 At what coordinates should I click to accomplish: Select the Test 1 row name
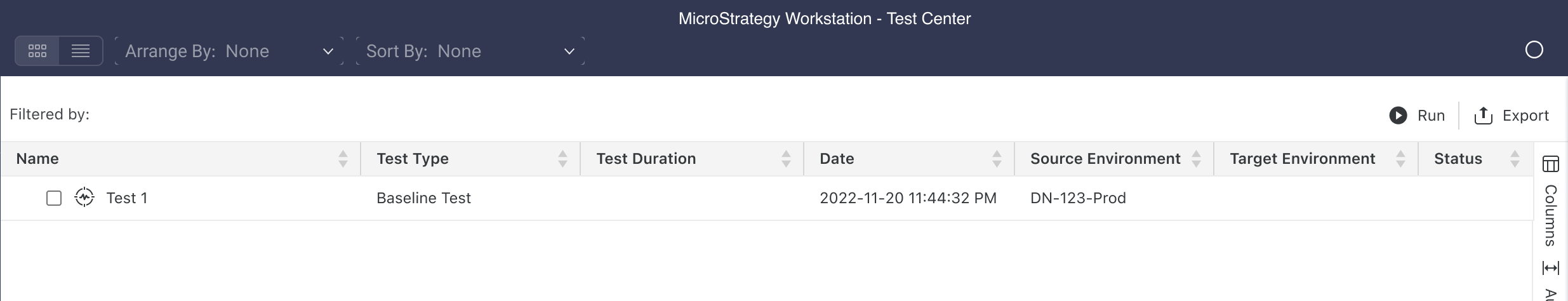pos(127,198)
